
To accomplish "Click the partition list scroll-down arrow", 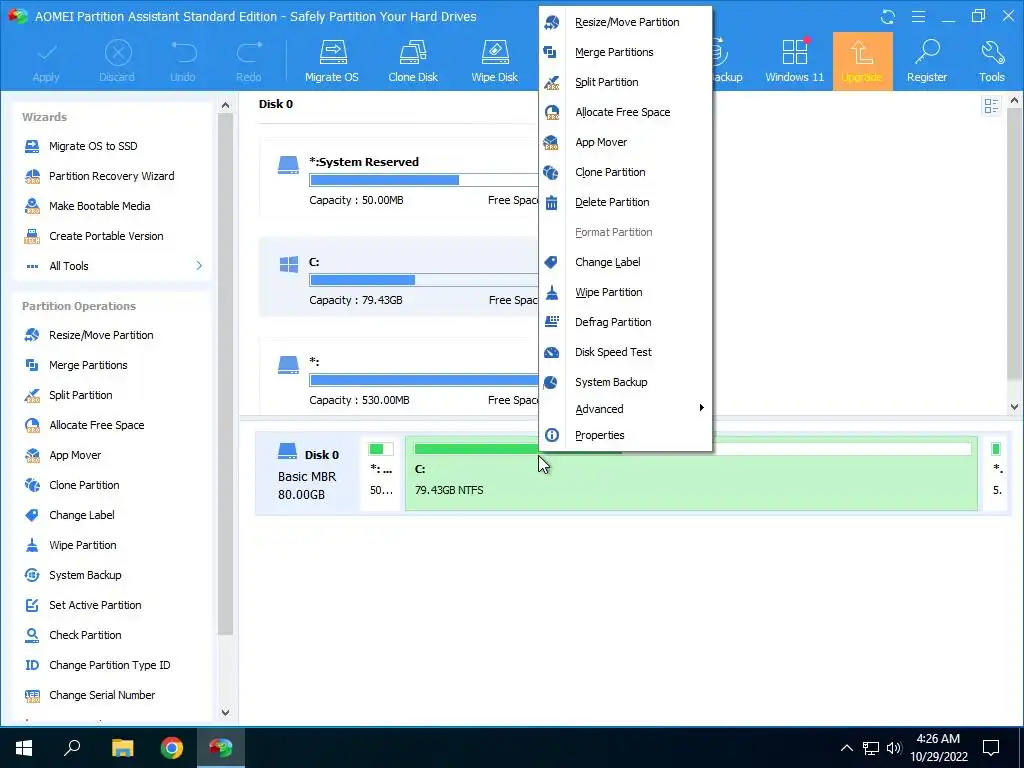I will (1014, 406).
